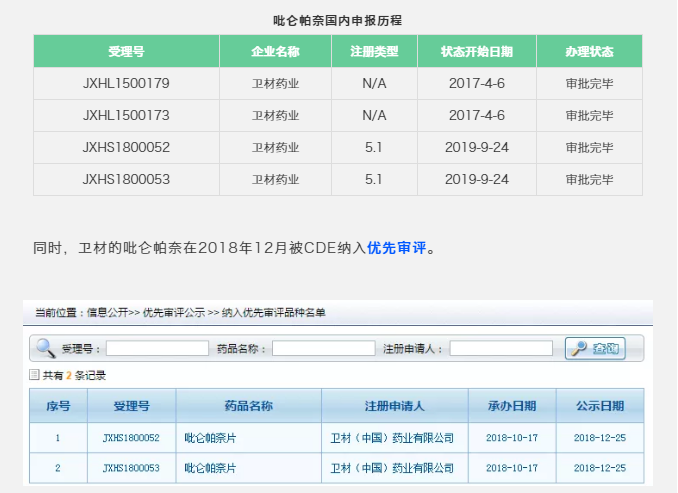The image size is (678, 493).
Task: Select the 注册申请人 input field
Action: [x=501, y=349]
